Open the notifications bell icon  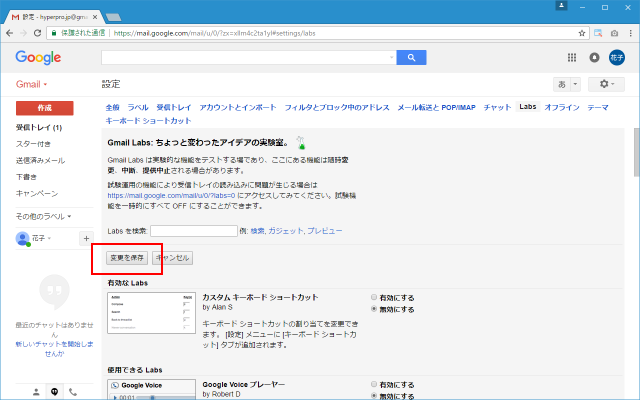[594, 58]
